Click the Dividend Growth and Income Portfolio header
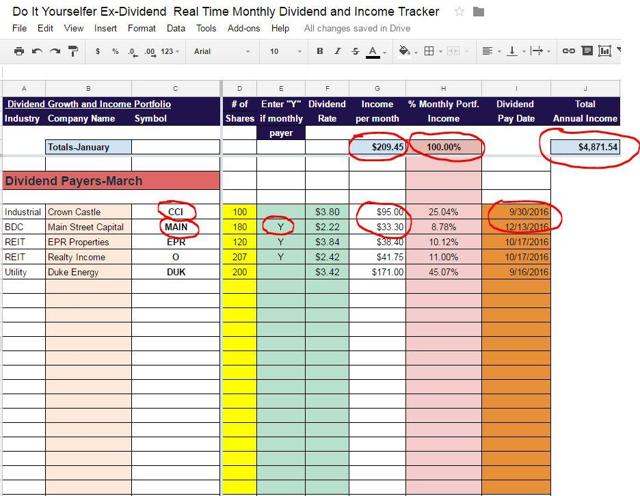 [89, 104]
